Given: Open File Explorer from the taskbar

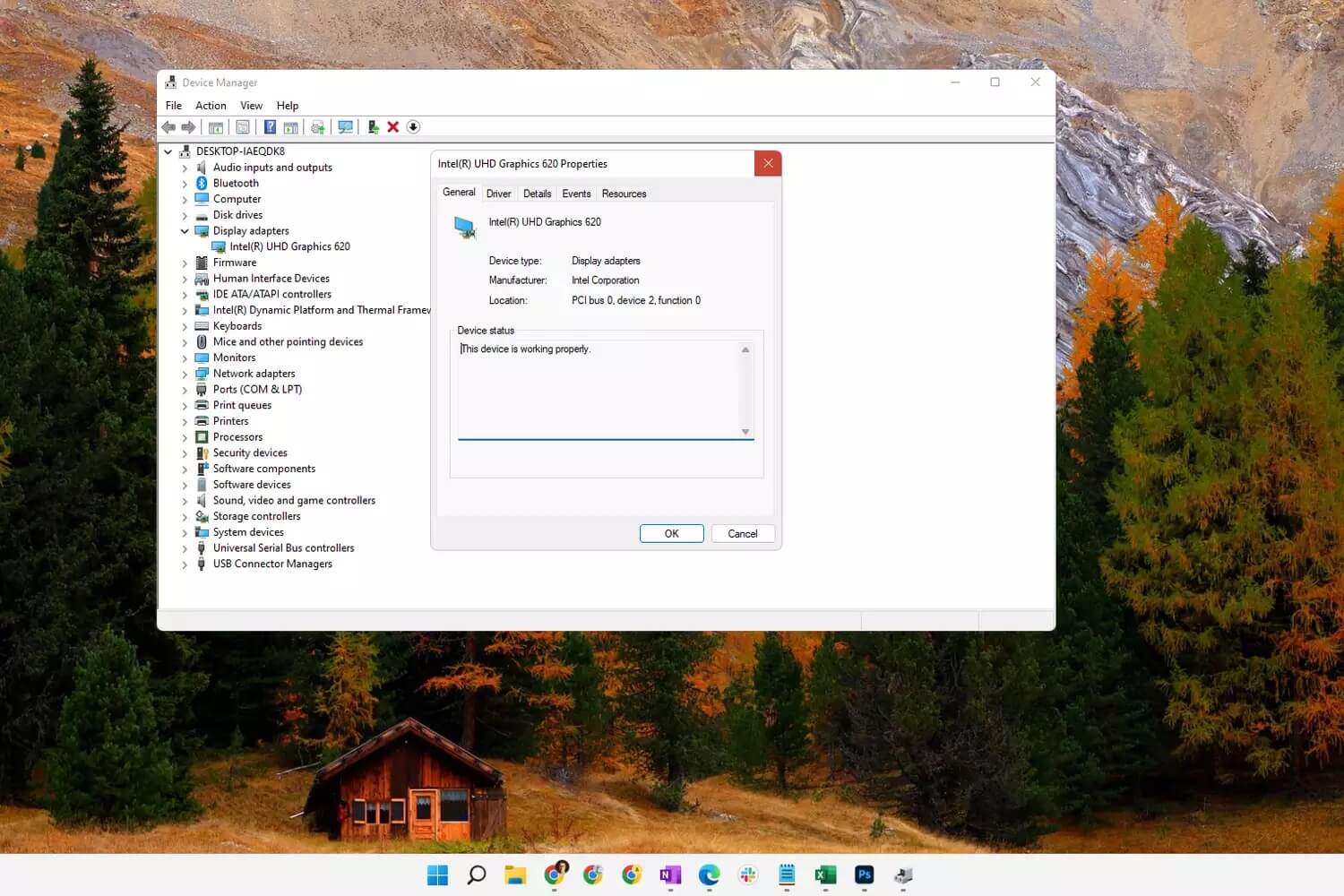Looking at the screenshot, I should pyautogui.click(x=515, y=875).
